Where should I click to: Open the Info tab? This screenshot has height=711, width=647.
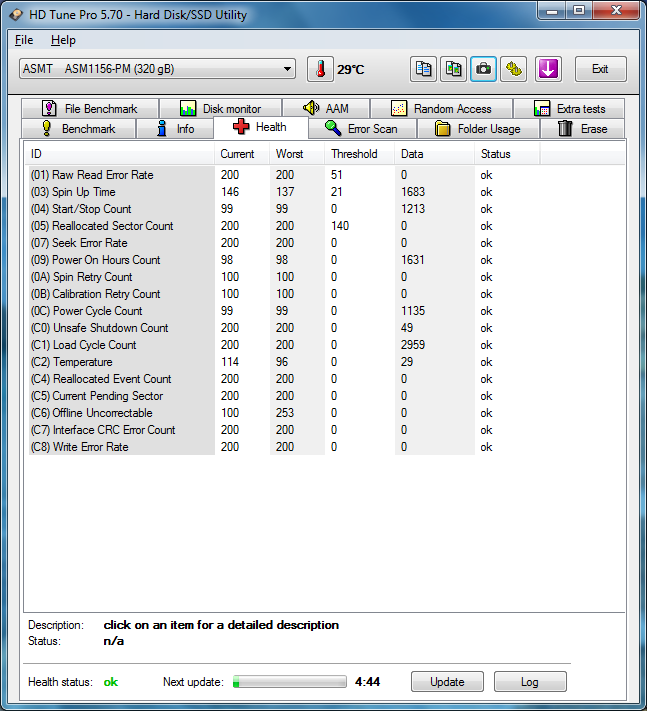click(x=175, y=129)
